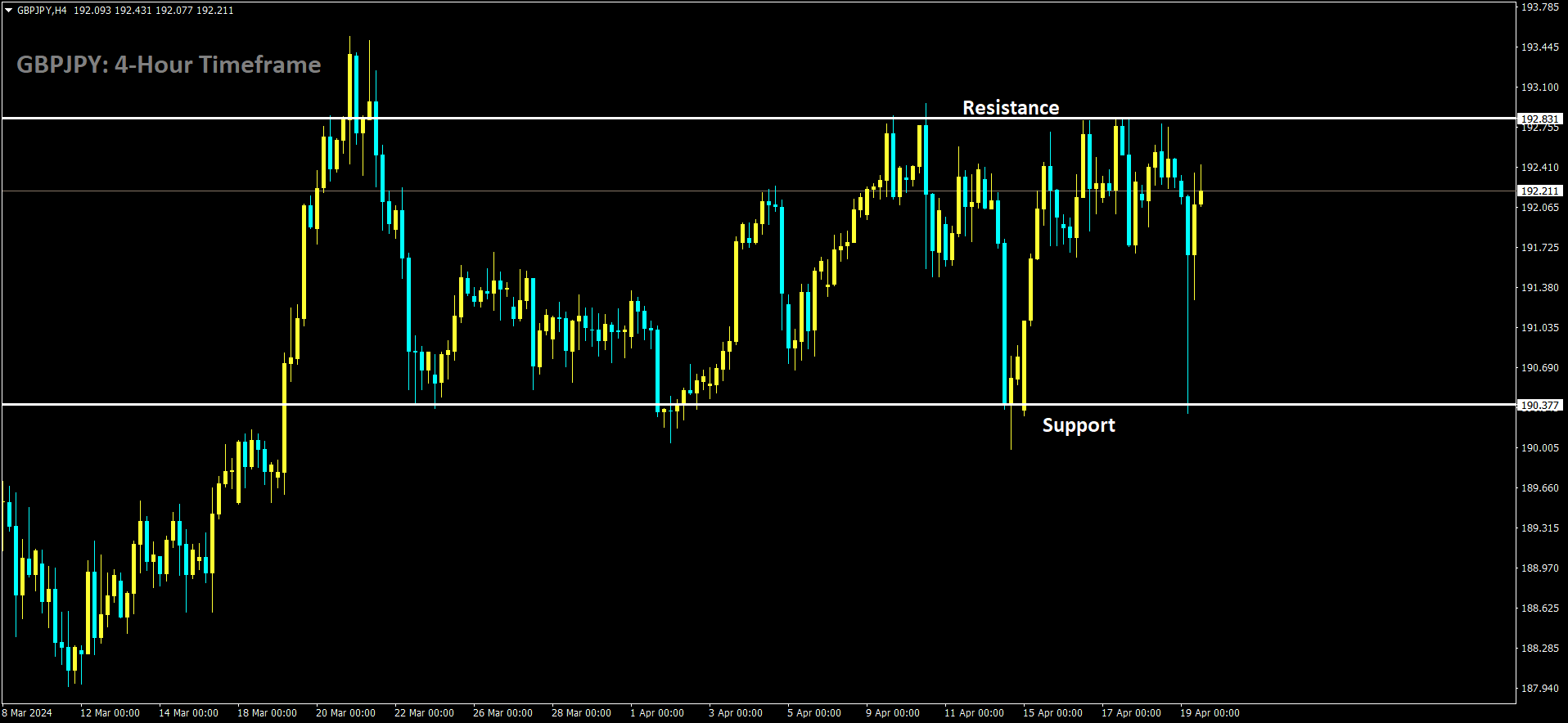Image resolution: width=1568 pixels, height=723 pixels.
Task: Click the 1 Apr 00:00 date label
Action: point(657,713)
